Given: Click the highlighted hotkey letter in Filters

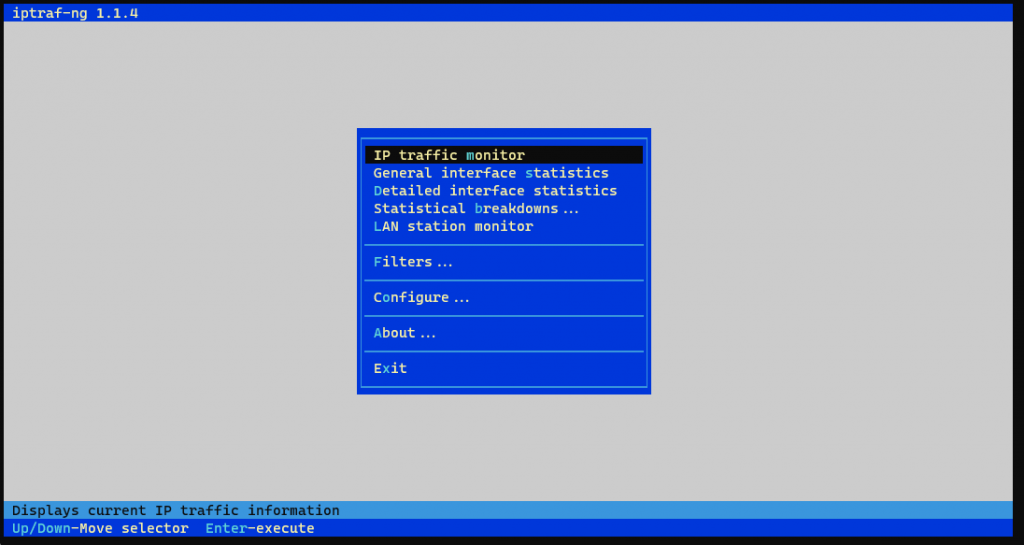Looking at the screenshot, I should pyautogui.click(x=378, y=262).
